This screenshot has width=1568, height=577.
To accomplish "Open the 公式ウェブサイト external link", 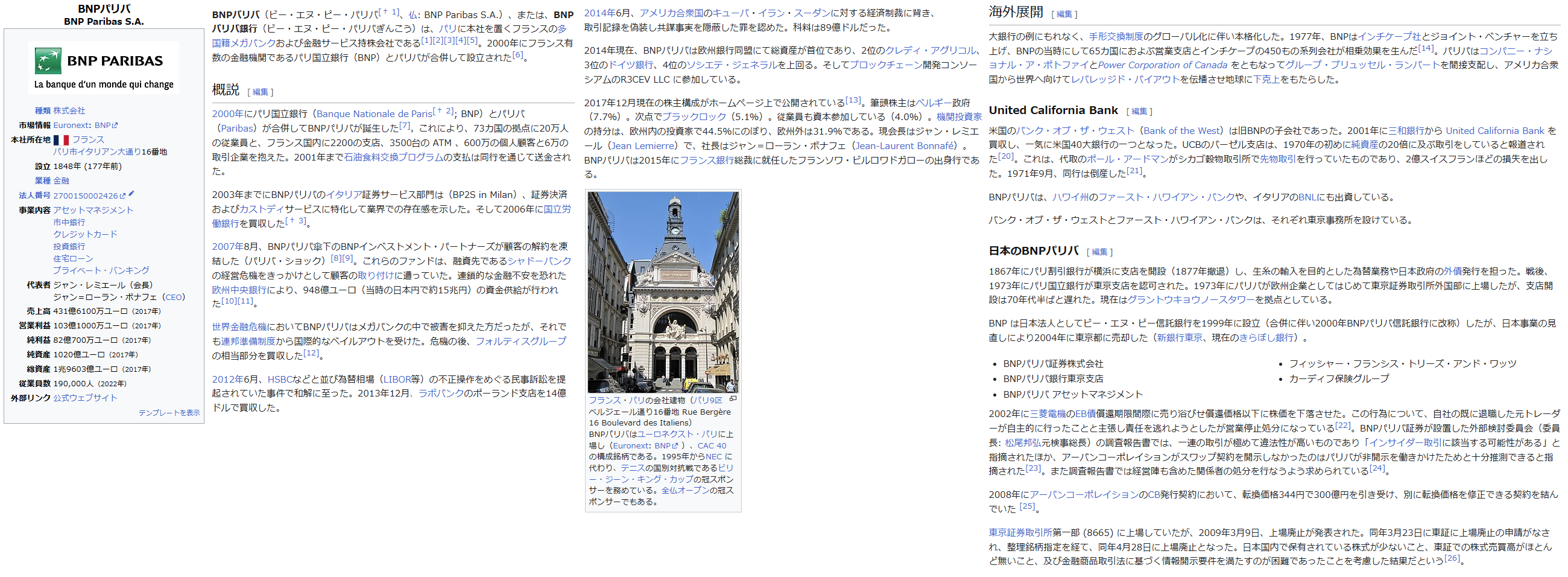I will pyautogui.click(x=84, y=398).
